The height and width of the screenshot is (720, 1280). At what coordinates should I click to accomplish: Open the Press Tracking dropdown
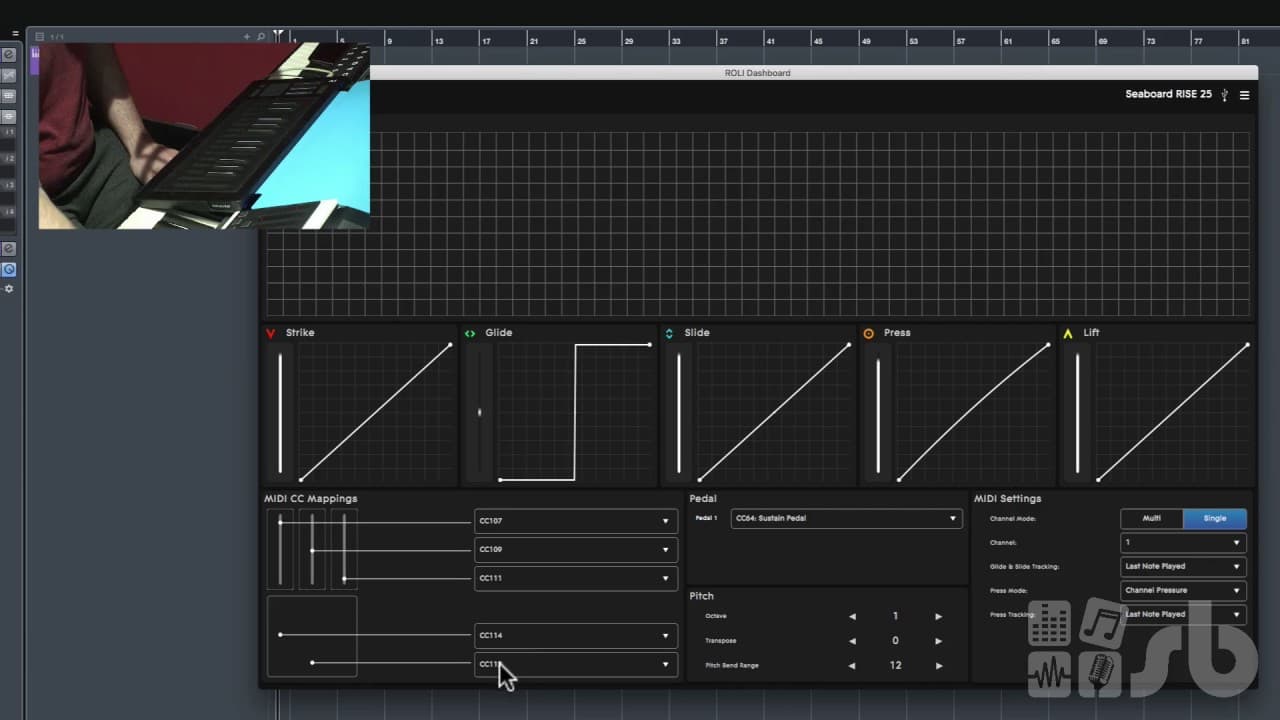point(1184,614)
